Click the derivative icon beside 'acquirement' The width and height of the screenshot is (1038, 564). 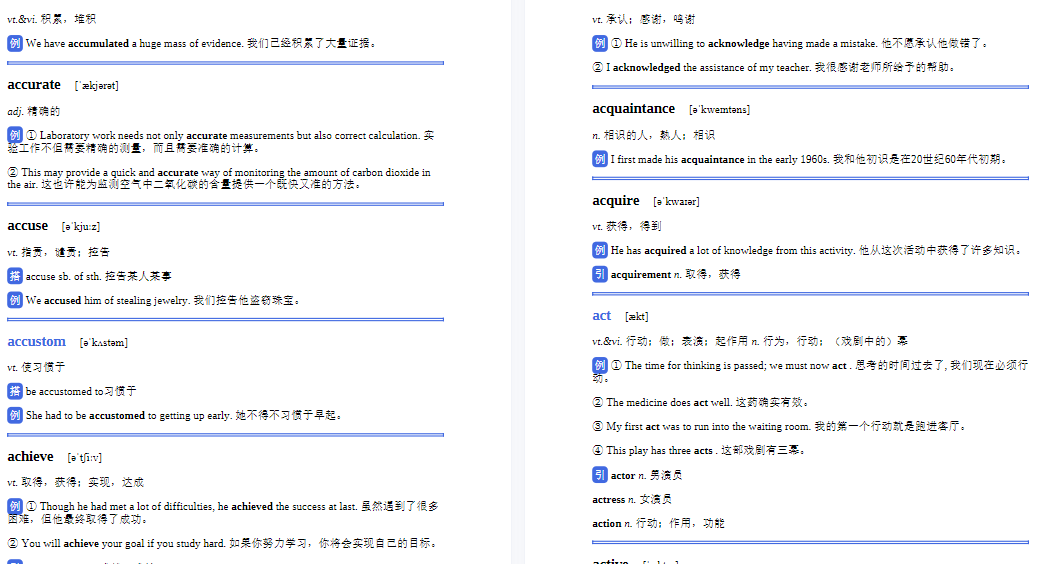tap(600, 273)
